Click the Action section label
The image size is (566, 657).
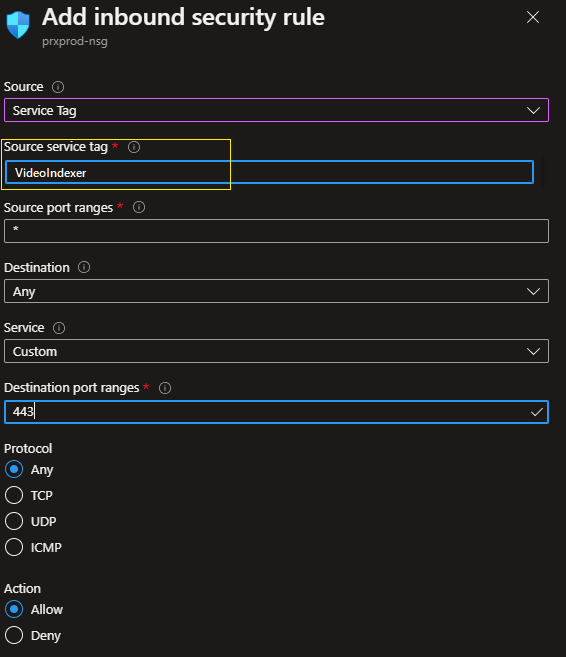[x=23, y=588]
